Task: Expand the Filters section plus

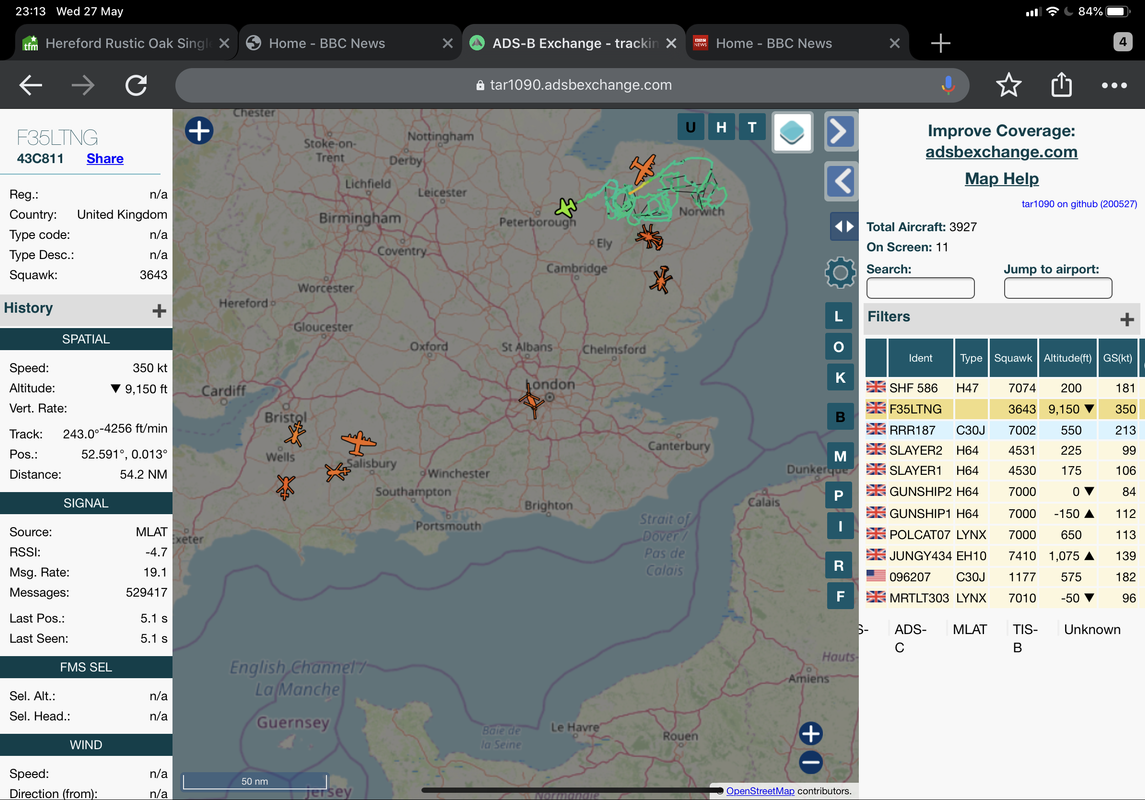Action: click(x=1127, y=319)
